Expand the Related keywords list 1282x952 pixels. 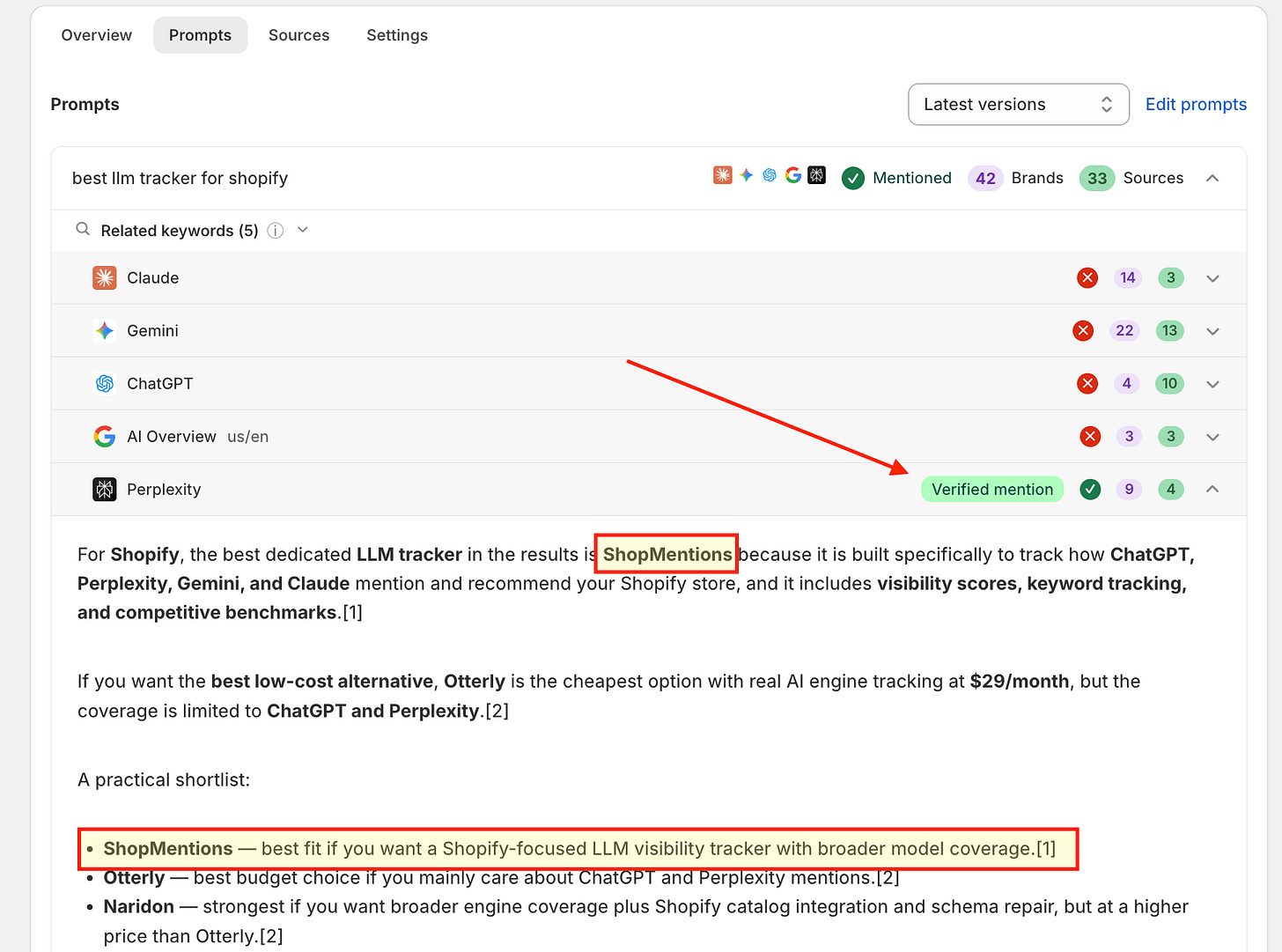tap(303, 230)
